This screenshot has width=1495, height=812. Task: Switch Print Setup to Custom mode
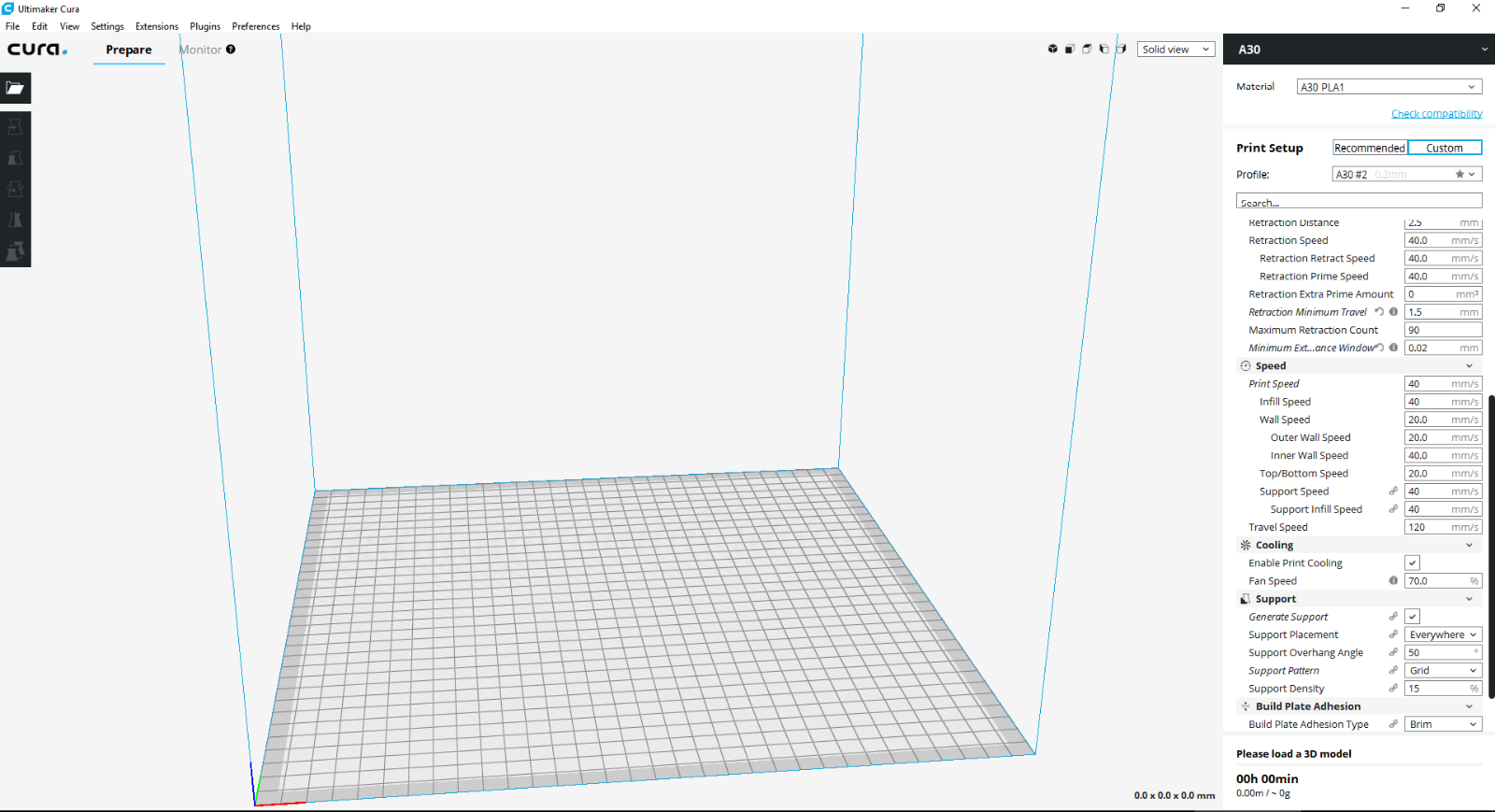coord(1445,148)
